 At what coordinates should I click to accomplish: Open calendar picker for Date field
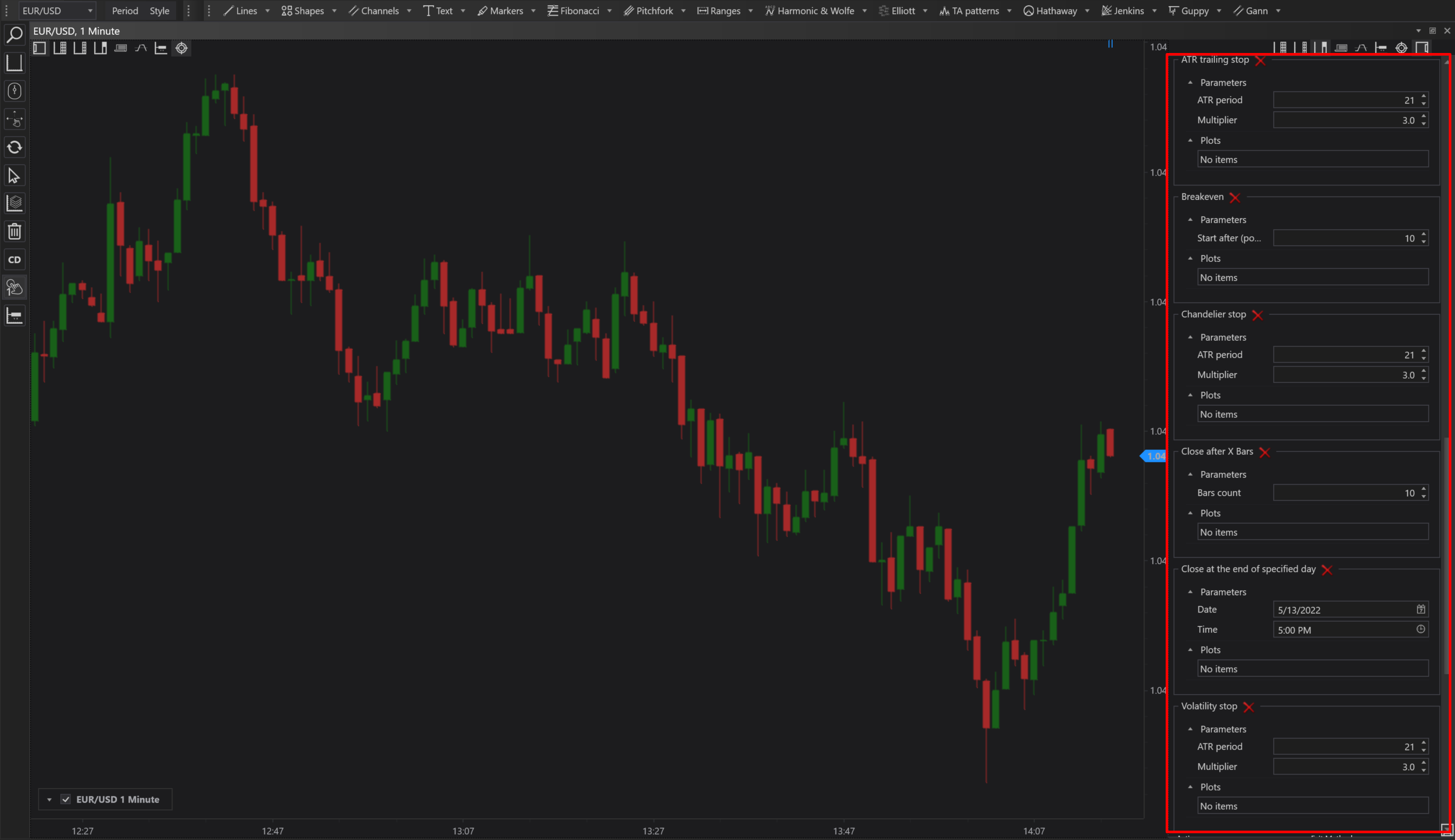(1420, 609)
